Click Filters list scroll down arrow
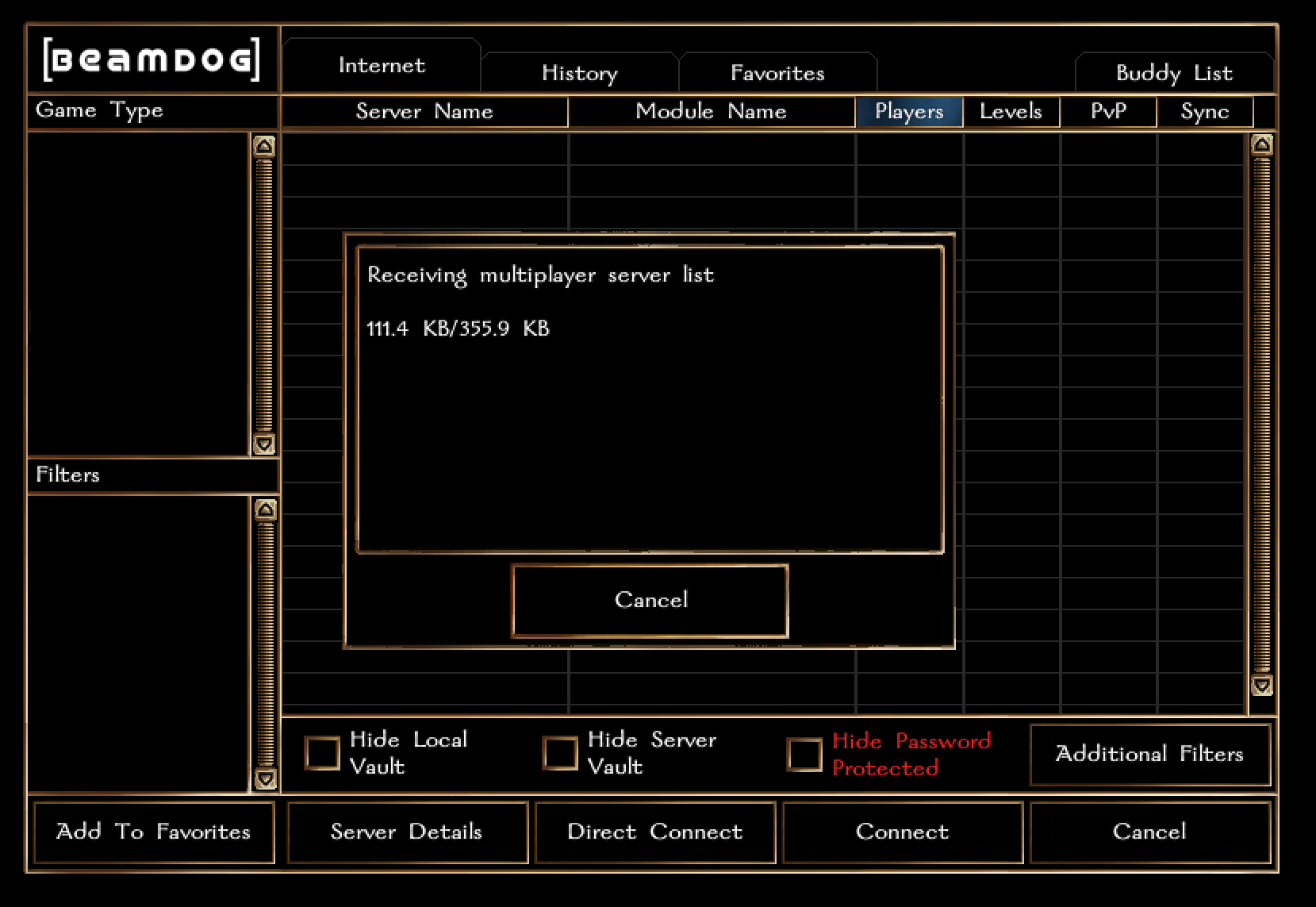Viewport: 1316px width, 907px height. pos(266,778)
